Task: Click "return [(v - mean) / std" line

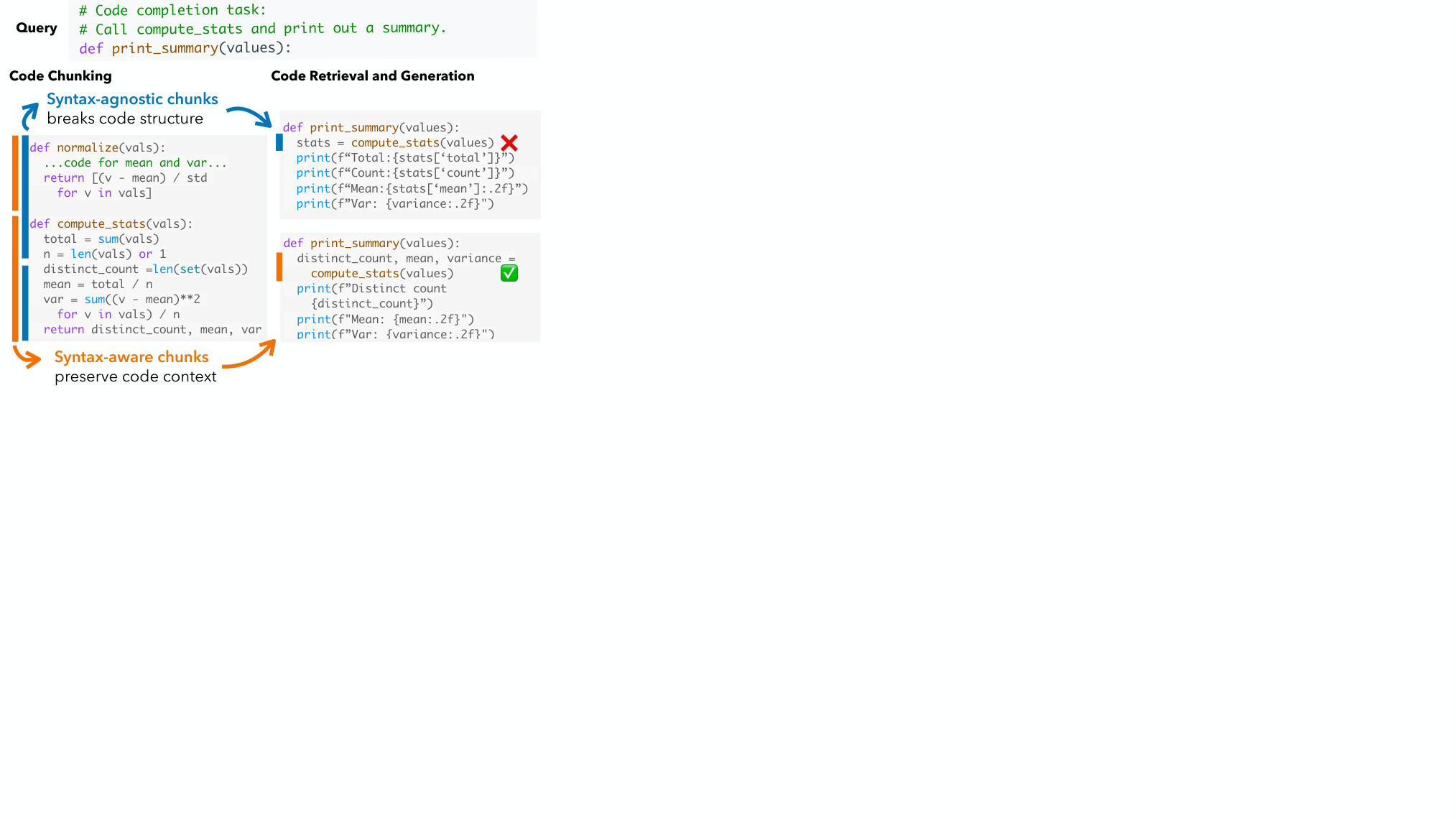Action: 125,178
